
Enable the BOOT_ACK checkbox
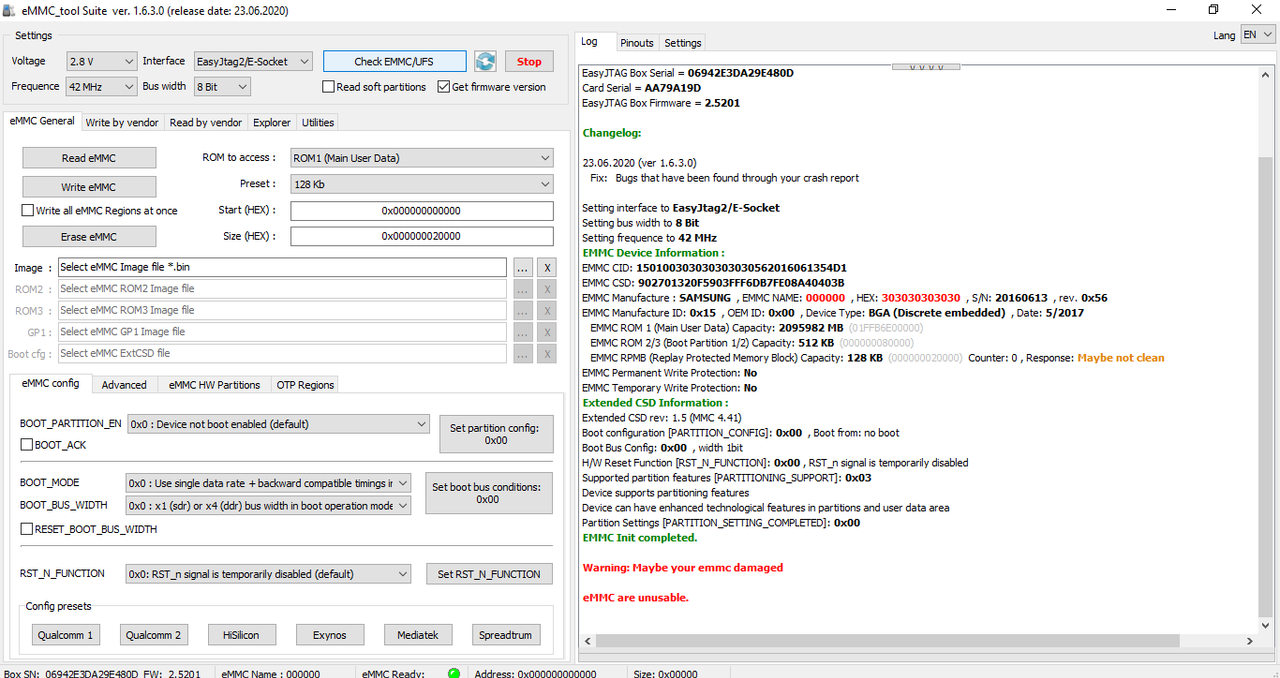(27, 445)
